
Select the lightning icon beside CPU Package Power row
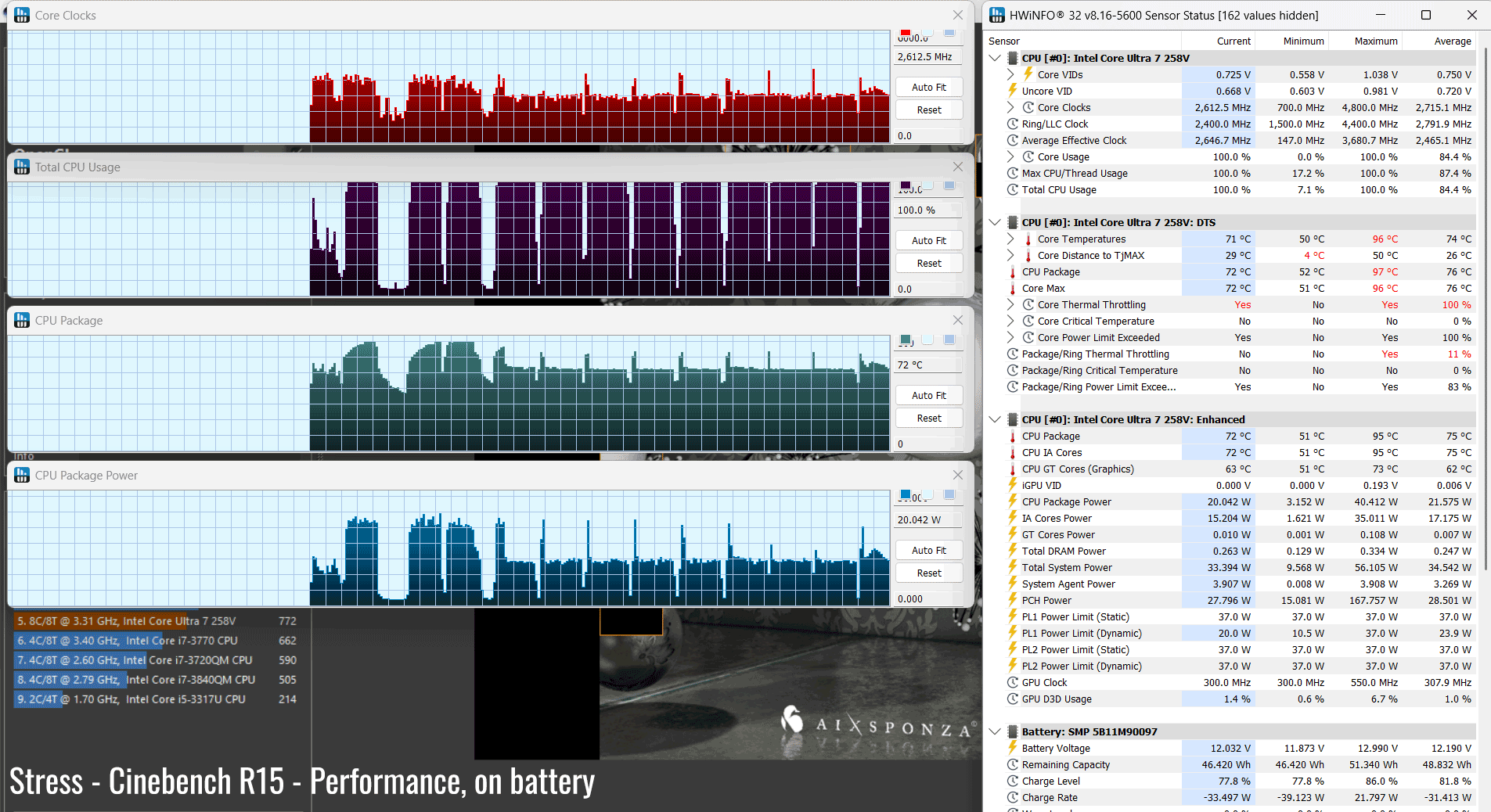[x=1013, y=501]
